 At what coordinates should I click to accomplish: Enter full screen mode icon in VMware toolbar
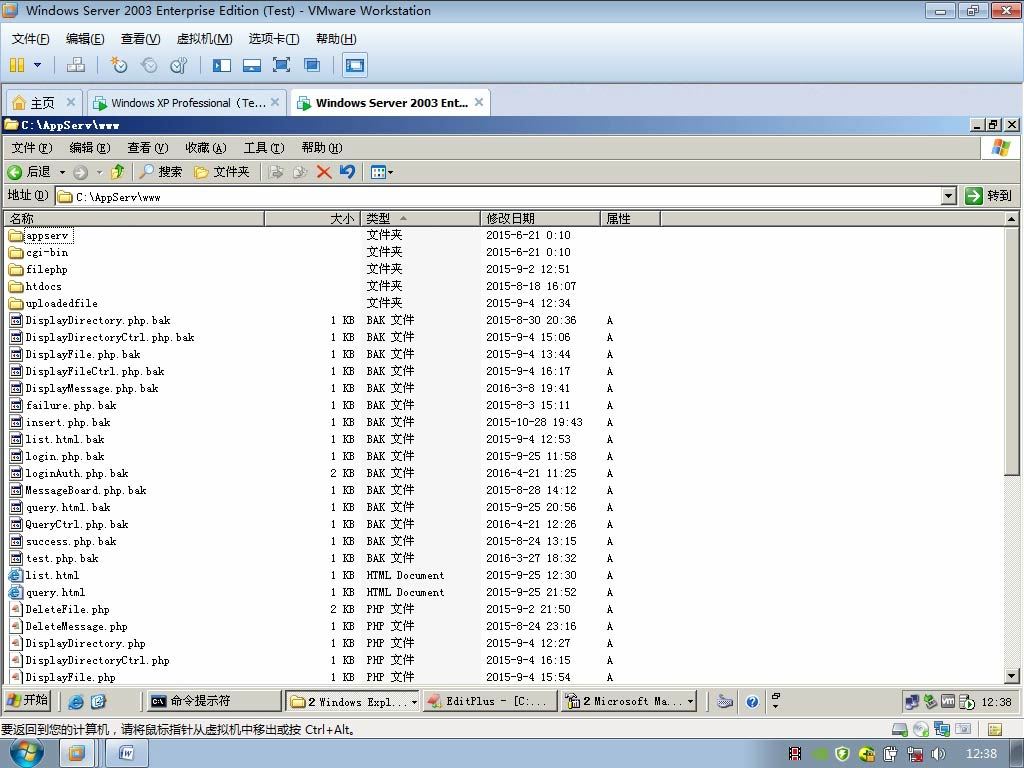click(281, 65)
